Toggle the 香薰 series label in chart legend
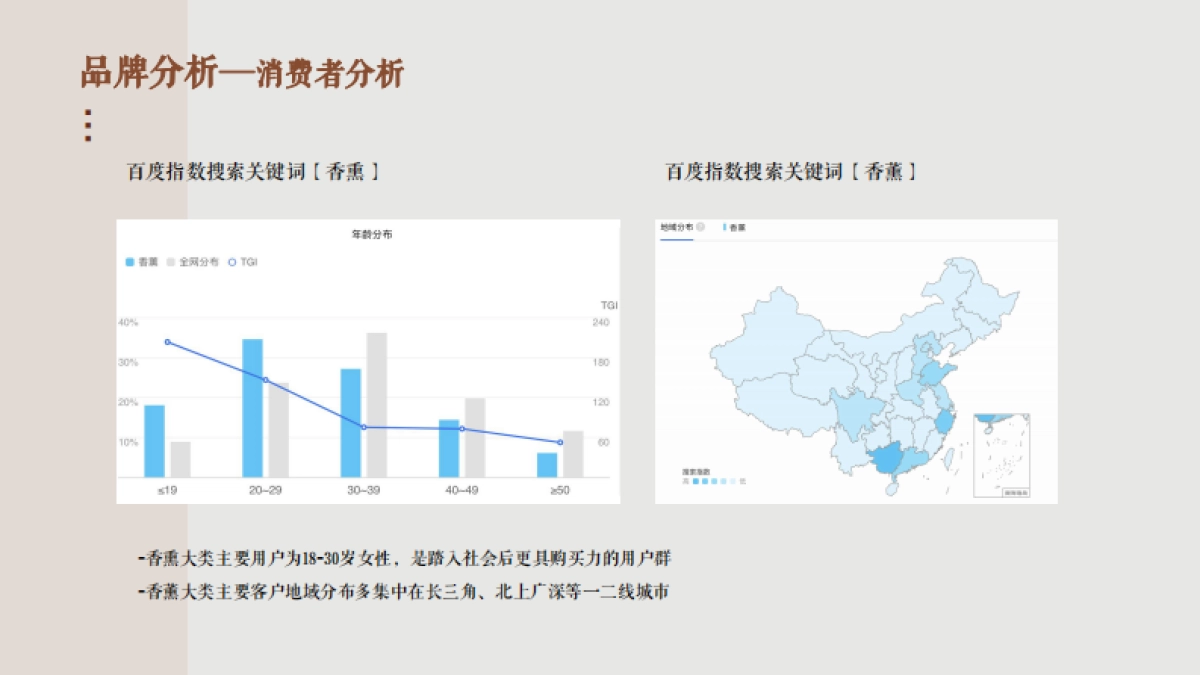Viewport: 1200px width, 675px height. click(148, 262)
